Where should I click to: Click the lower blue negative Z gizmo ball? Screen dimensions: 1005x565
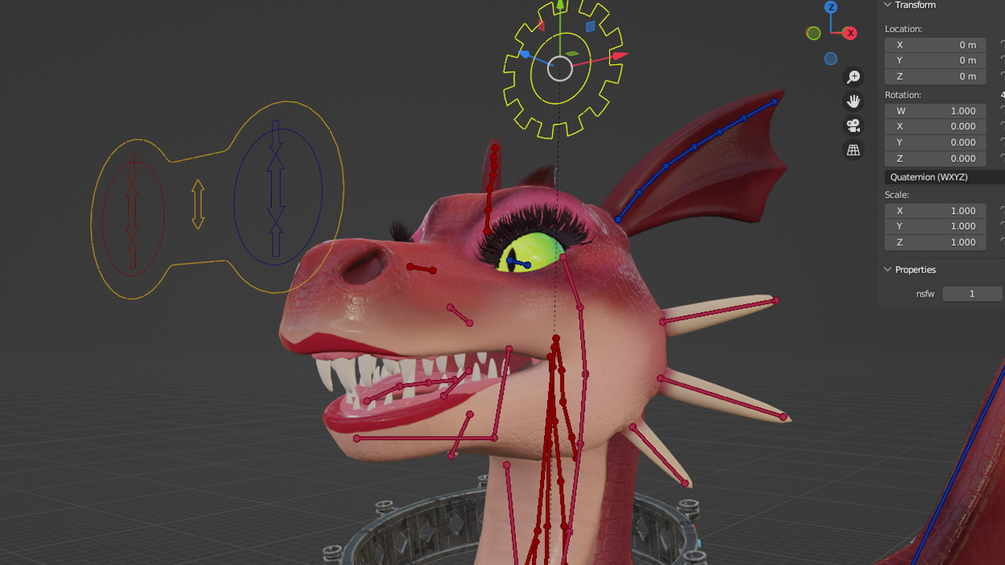[x=831, y=59]
